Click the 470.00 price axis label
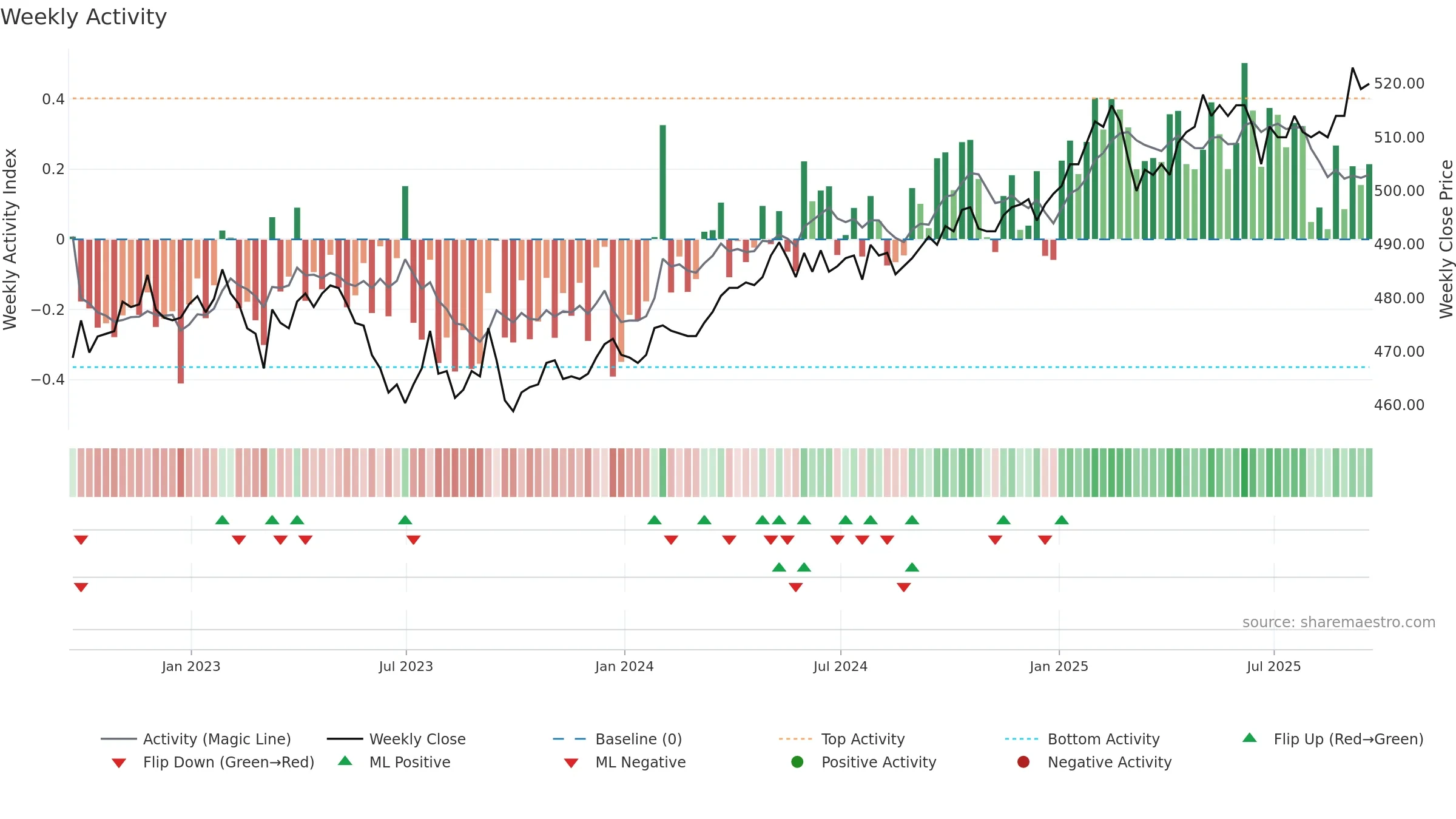Viewport: 1456px width, 819px height. point(1399,351)
